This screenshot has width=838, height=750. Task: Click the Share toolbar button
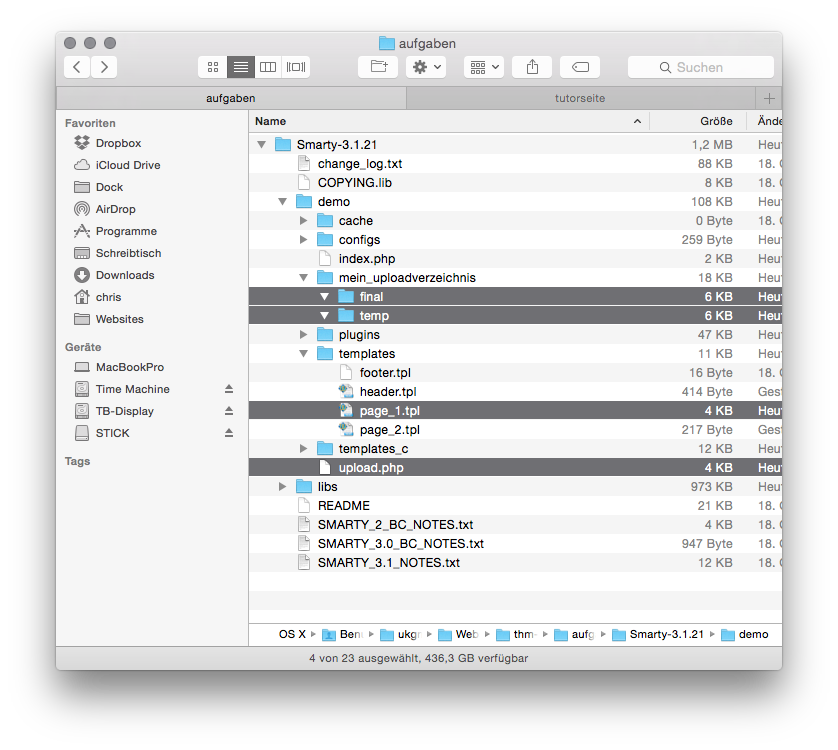532,67
